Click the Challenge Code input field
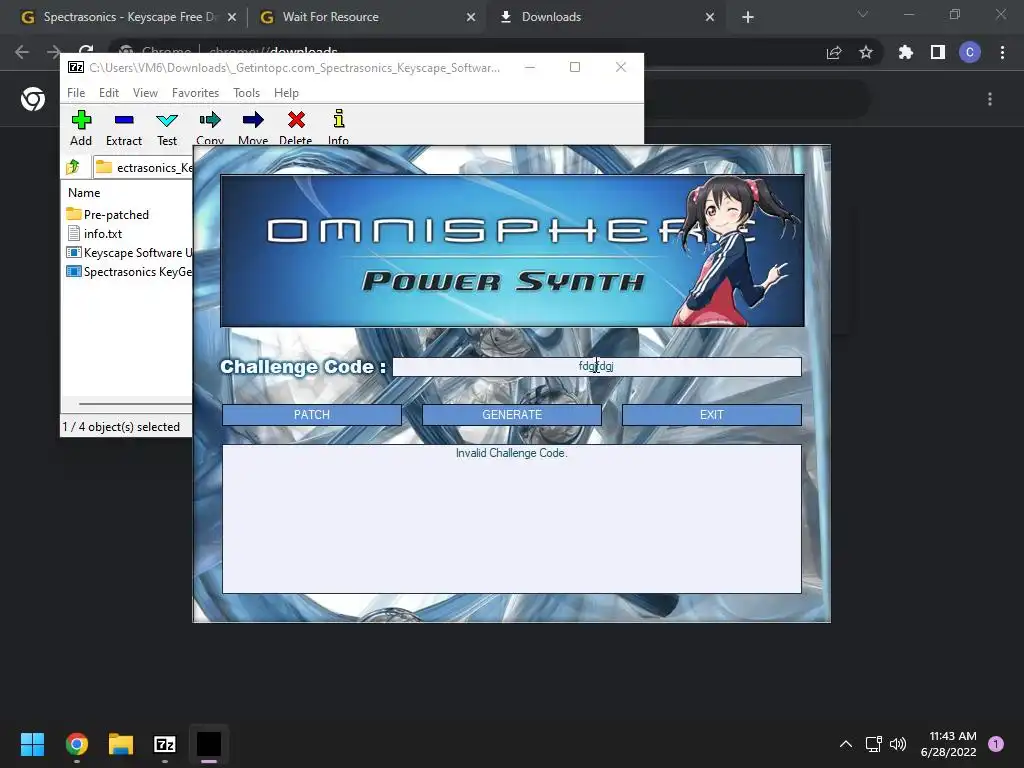 tap(596, 366)
